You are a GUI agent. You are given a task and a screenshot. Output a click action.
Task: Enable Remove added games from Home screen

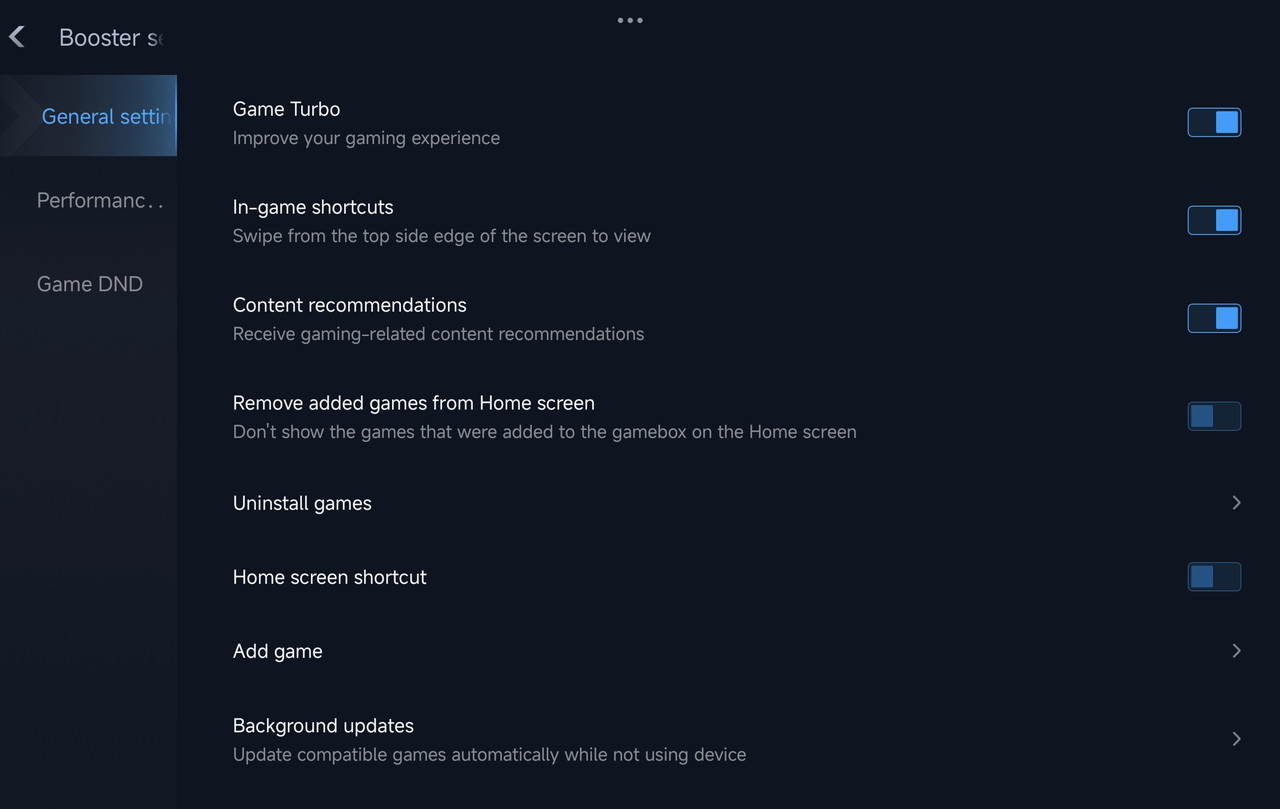point(1214,416)
